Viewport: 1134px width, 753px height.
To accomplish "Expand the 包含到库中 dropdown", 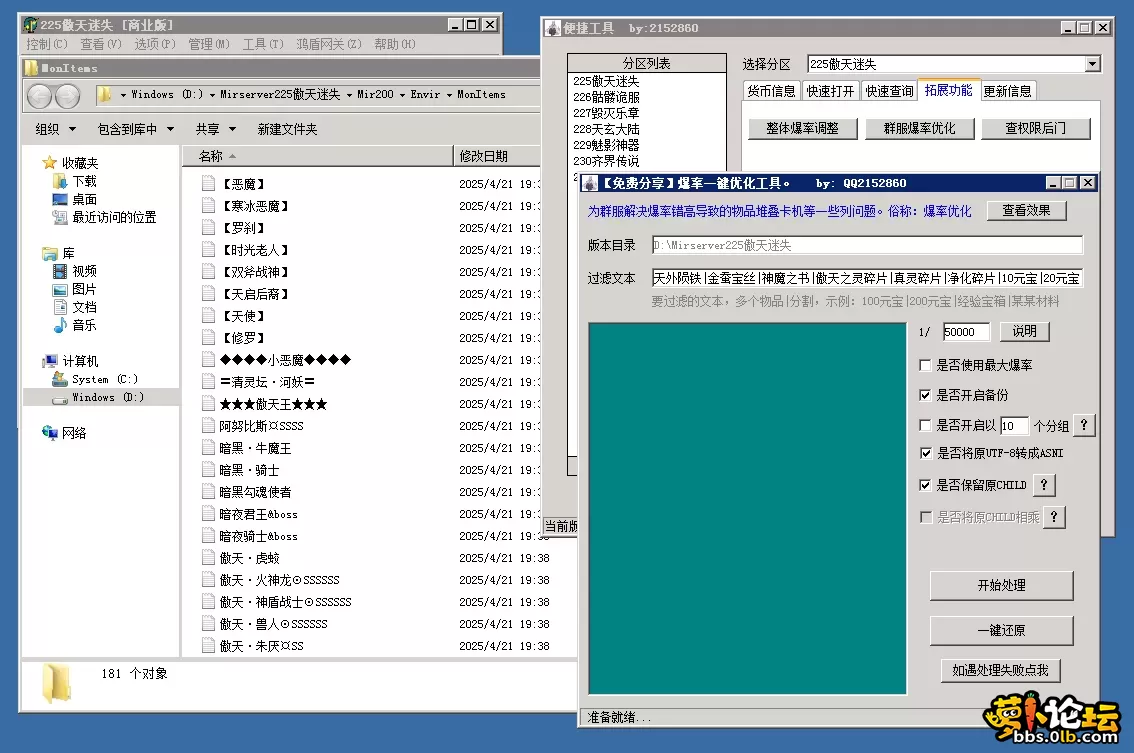I will click(x=136, y=129).
